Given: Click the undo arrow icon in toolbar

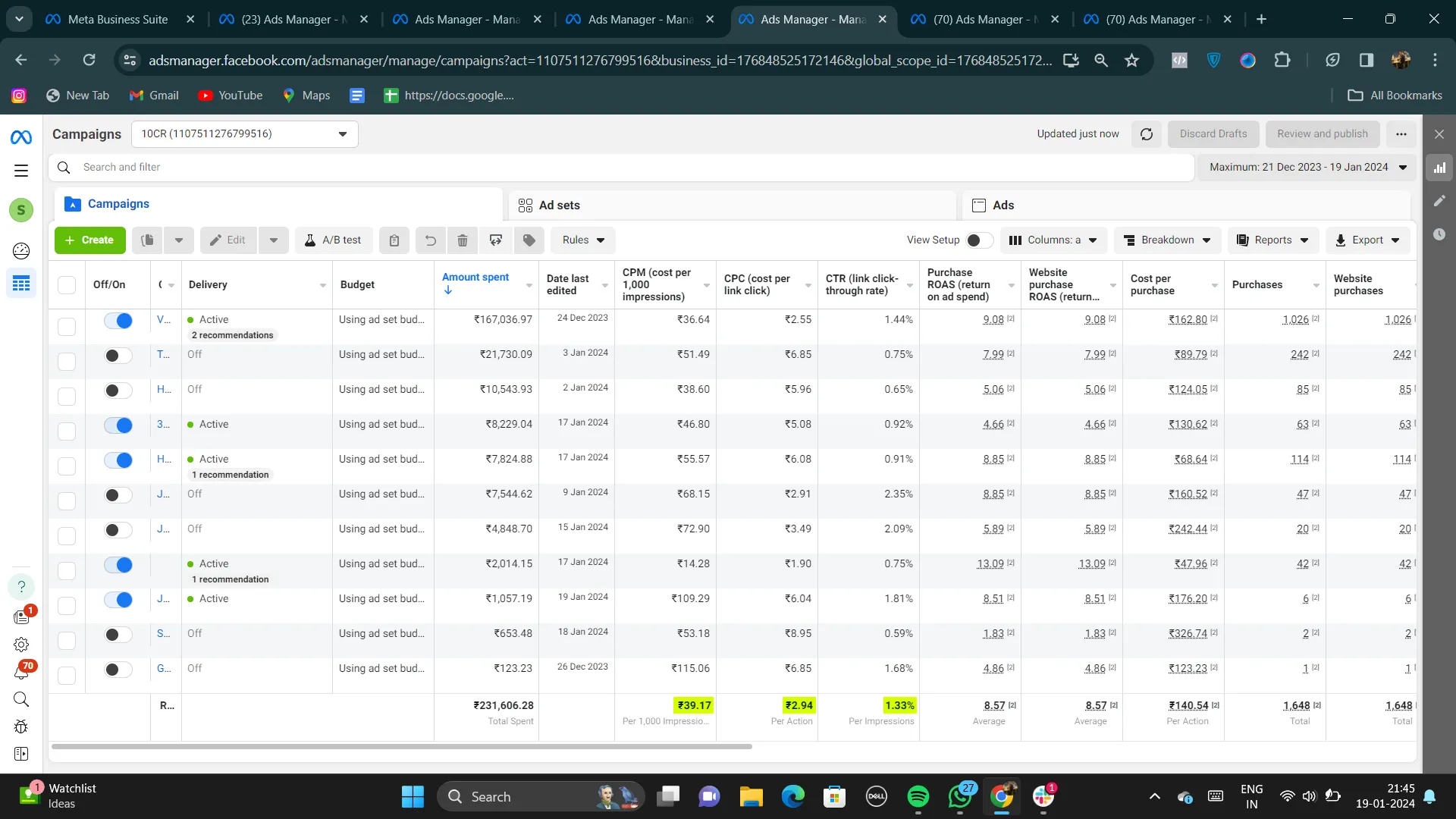Looking at the screenshot, I should (x=430, y=240).
